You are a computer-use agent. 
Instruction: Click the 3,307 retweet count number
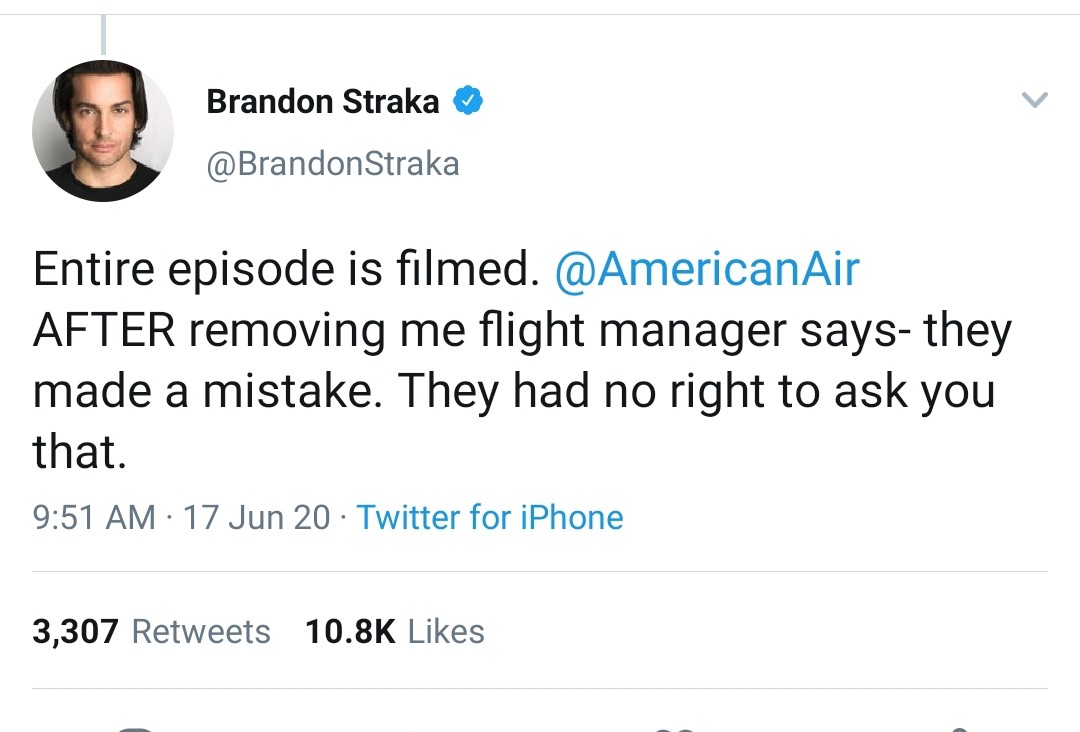(75, 631)
